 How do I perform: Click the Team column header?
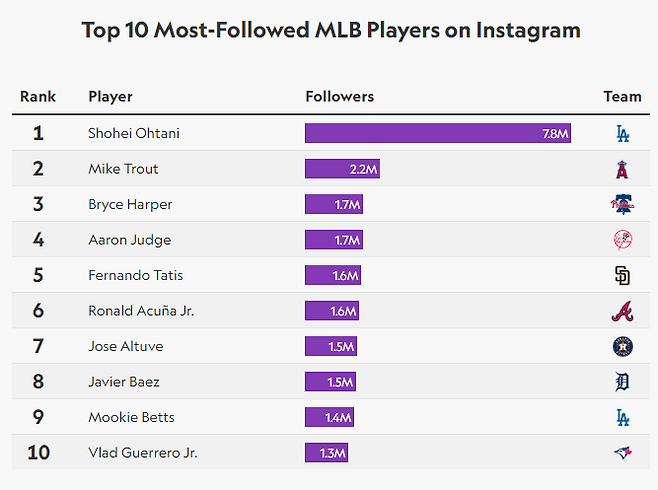tap(622, 97)
